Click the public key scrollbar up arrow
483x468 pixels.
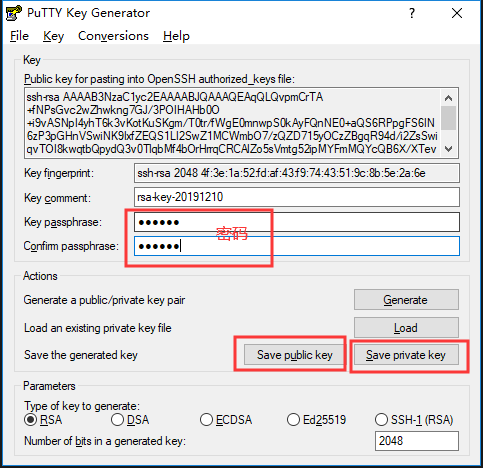(x=449, y=98)
